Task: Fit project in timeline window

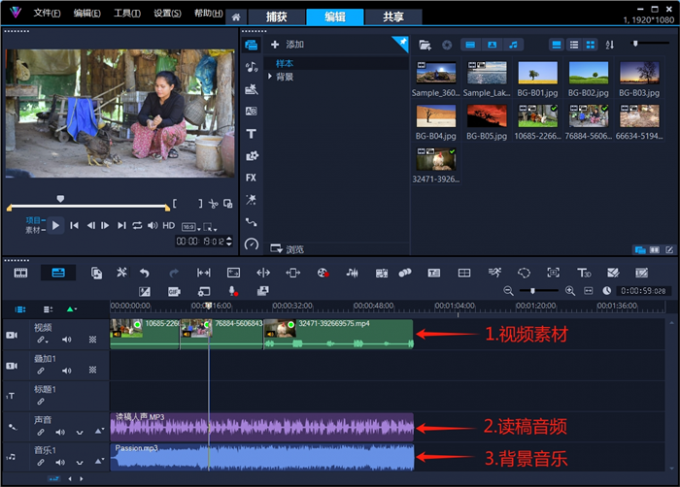Action: click(588, 291)
